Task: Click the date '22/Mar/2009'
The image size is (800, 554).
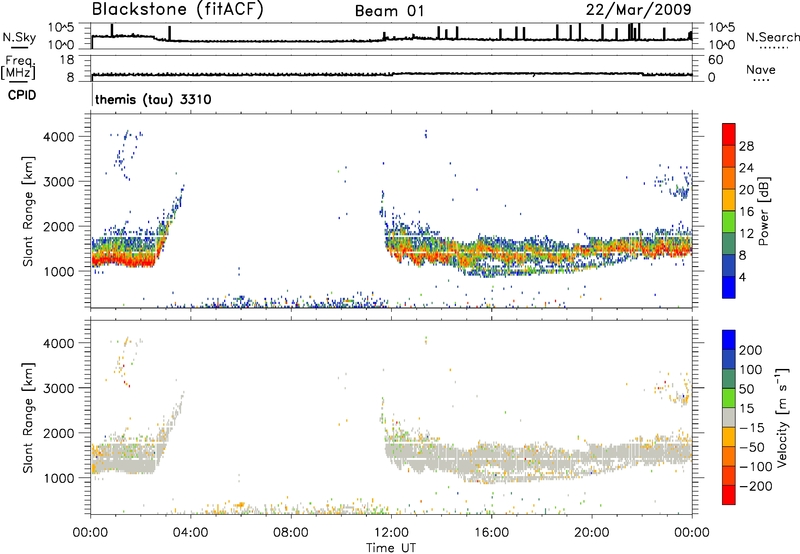Action: coord(639,10)
